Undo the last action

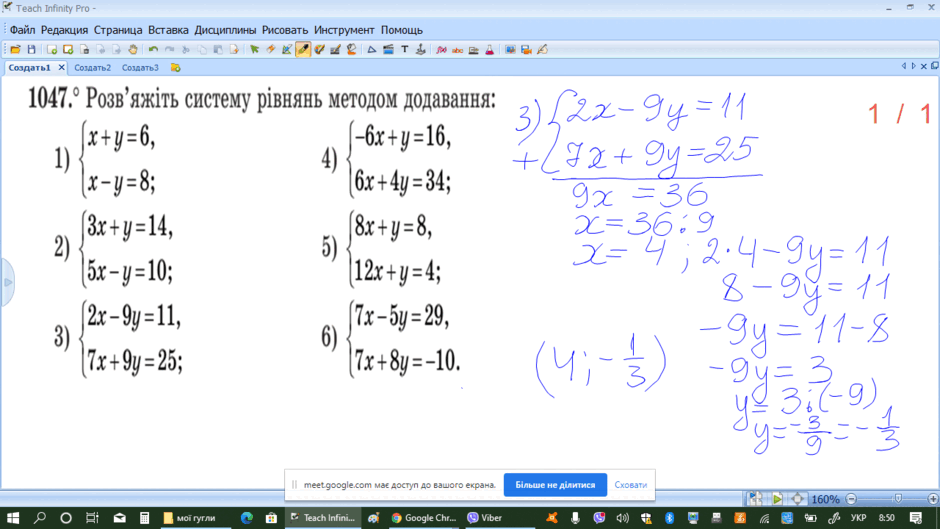click(153, 50)
